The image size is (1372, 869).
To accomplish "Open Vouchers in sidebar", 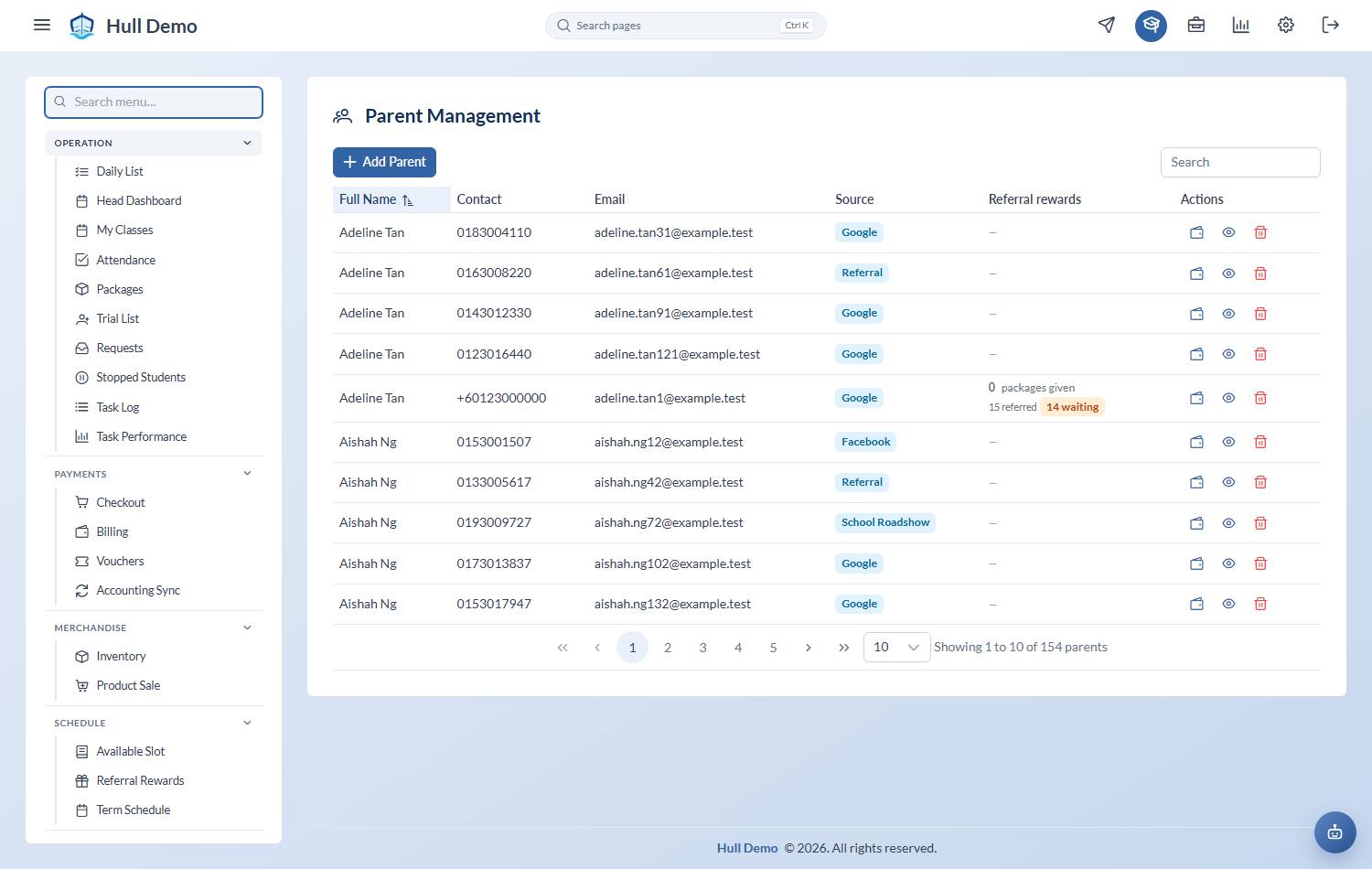I will pos(120,561).
